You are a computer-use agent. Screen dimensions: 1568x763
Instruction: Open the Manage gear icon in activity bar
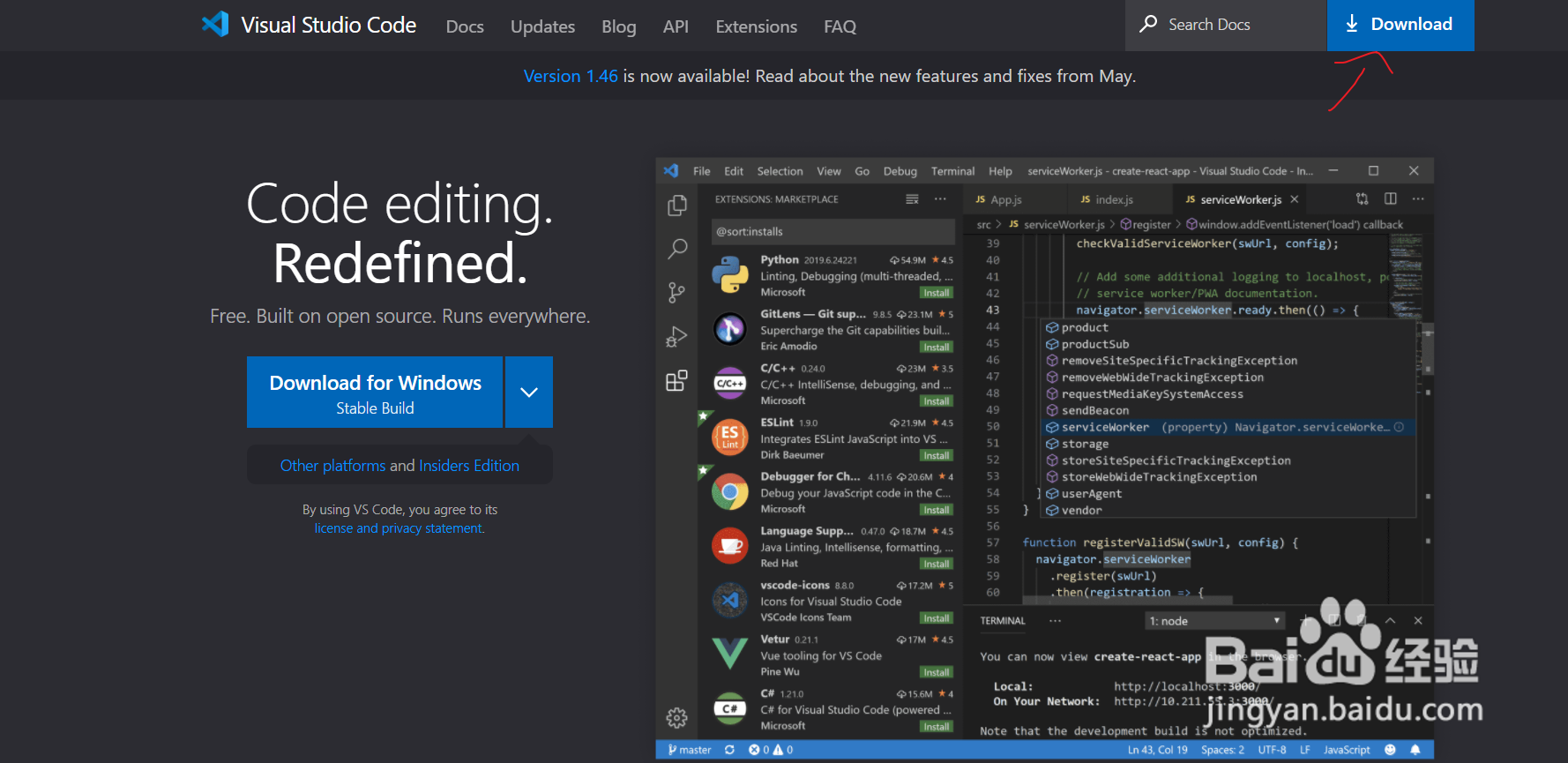677,718
